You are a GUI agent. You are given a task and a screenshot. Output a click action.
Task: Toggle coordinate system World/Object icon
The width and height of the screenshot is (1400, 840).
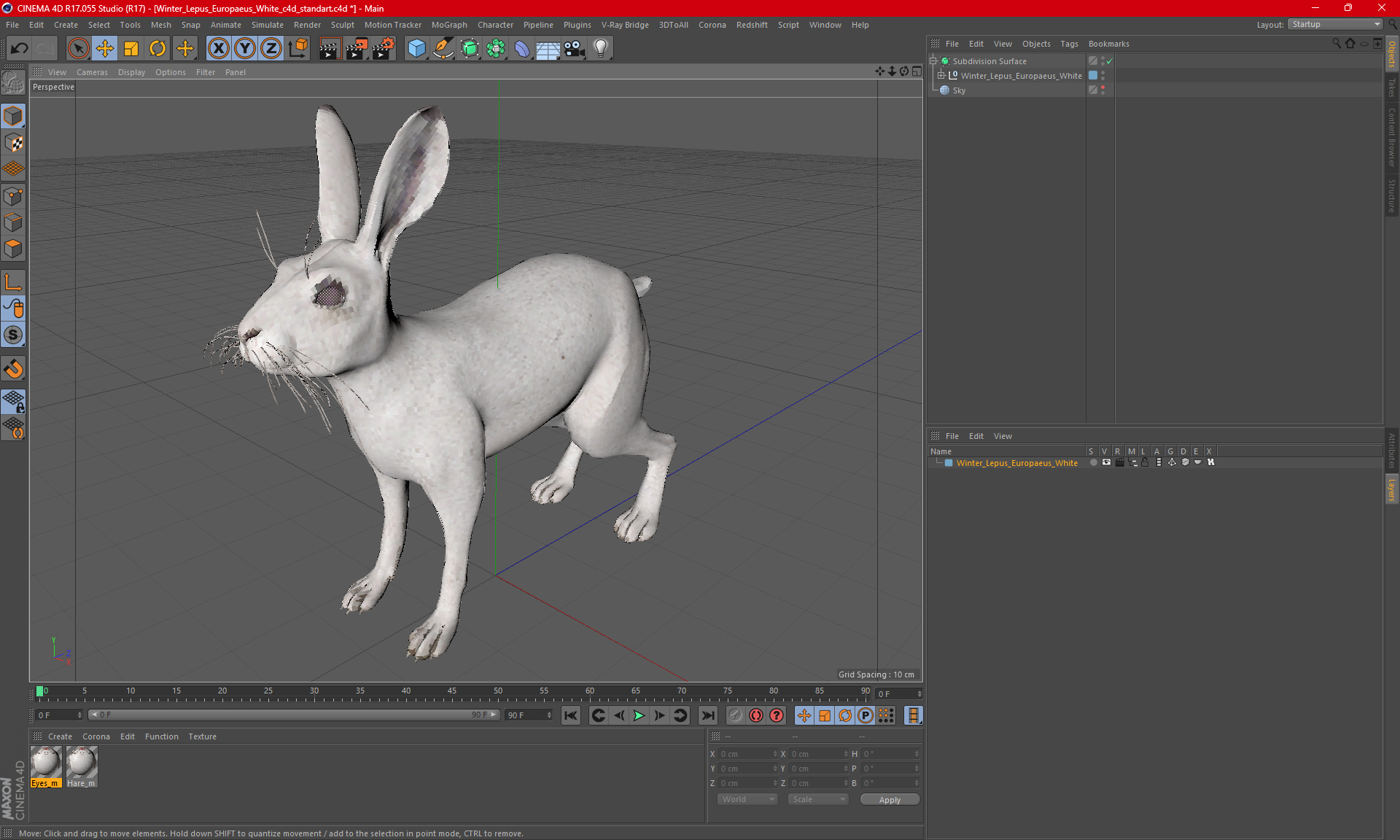pyautogui.click(x=297, y=49)
